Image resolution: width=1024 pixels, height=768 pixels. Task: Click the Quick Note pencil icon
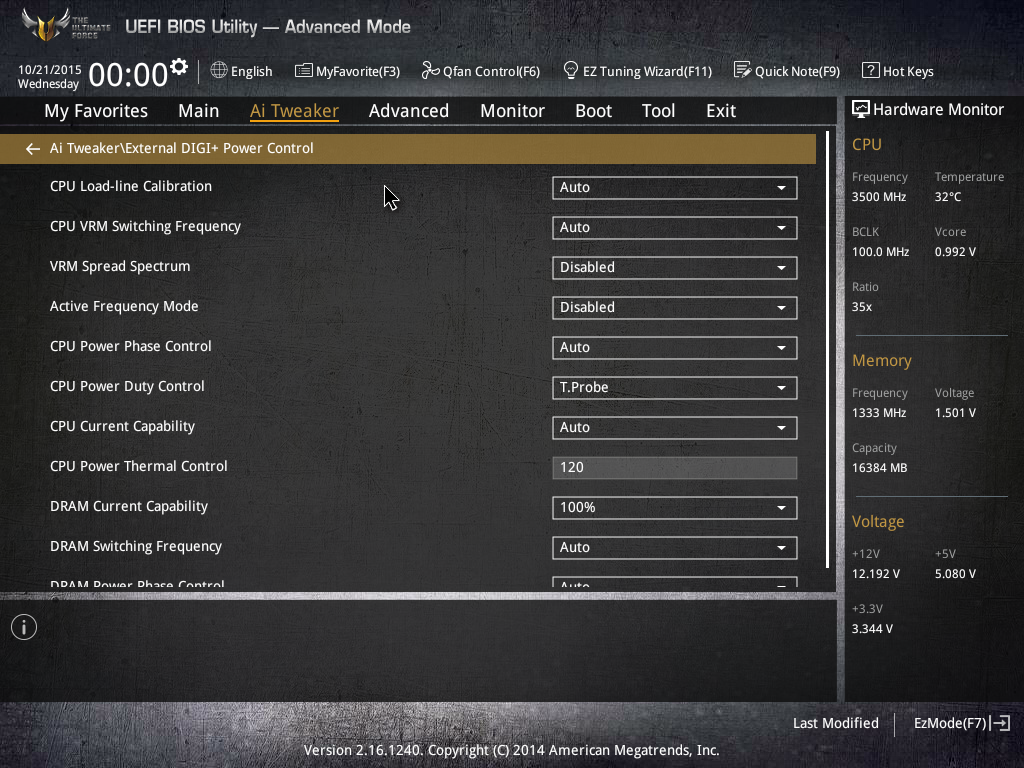click(x=742, y=70)
